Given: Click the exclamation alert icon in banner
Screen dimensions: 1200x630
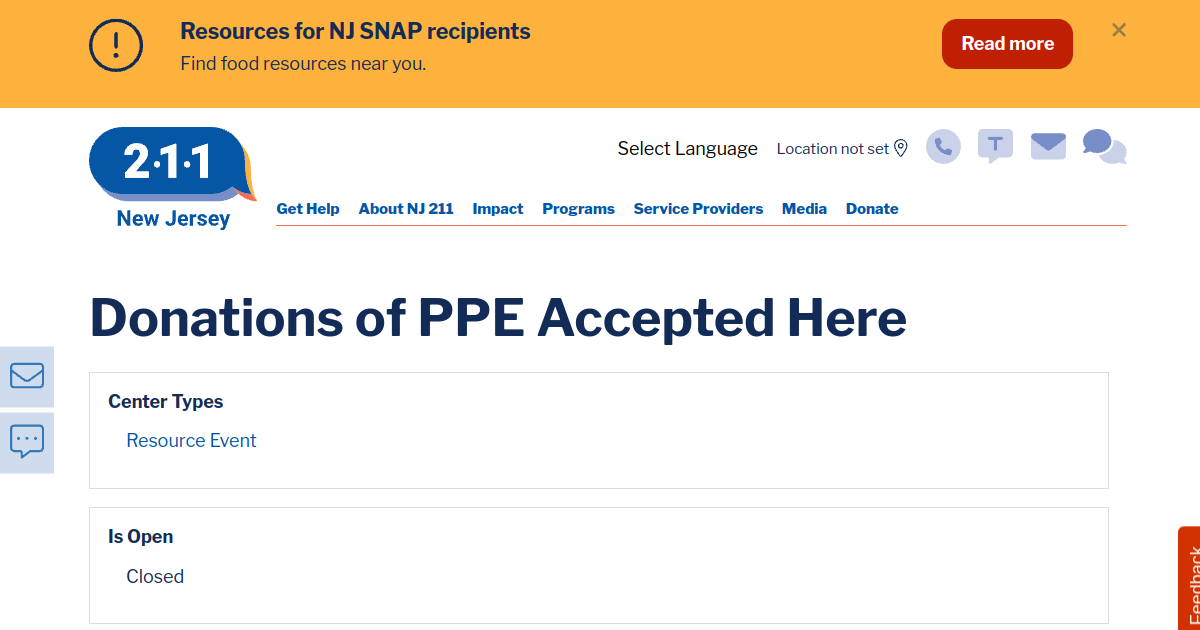Looking at the screenshot, I should pyautogui.click(x=116, y=45).
